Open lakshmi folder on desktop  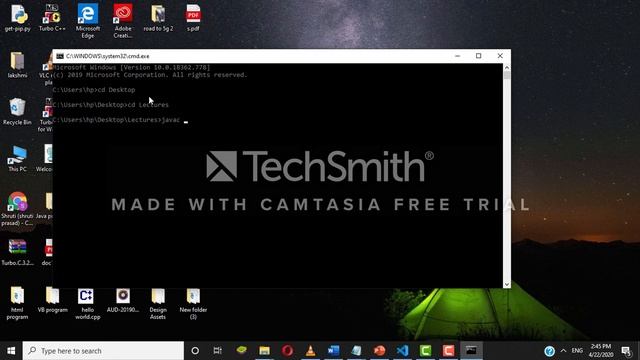(x=17, y=64)
